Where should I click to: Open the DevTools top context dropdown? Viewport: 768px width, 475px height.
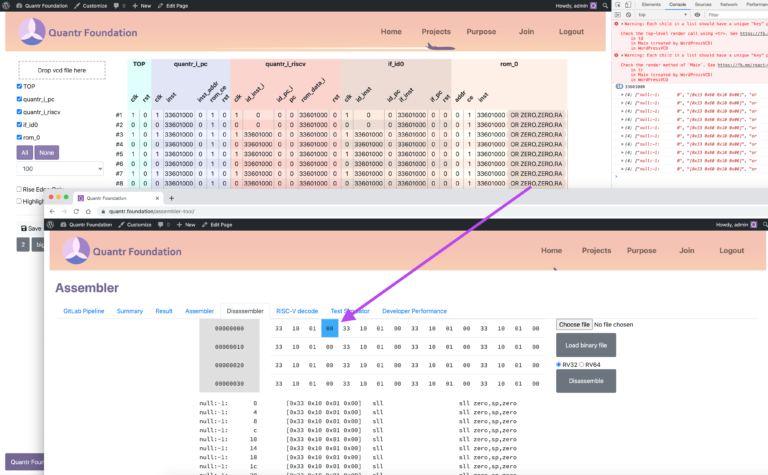click(663, 15)
